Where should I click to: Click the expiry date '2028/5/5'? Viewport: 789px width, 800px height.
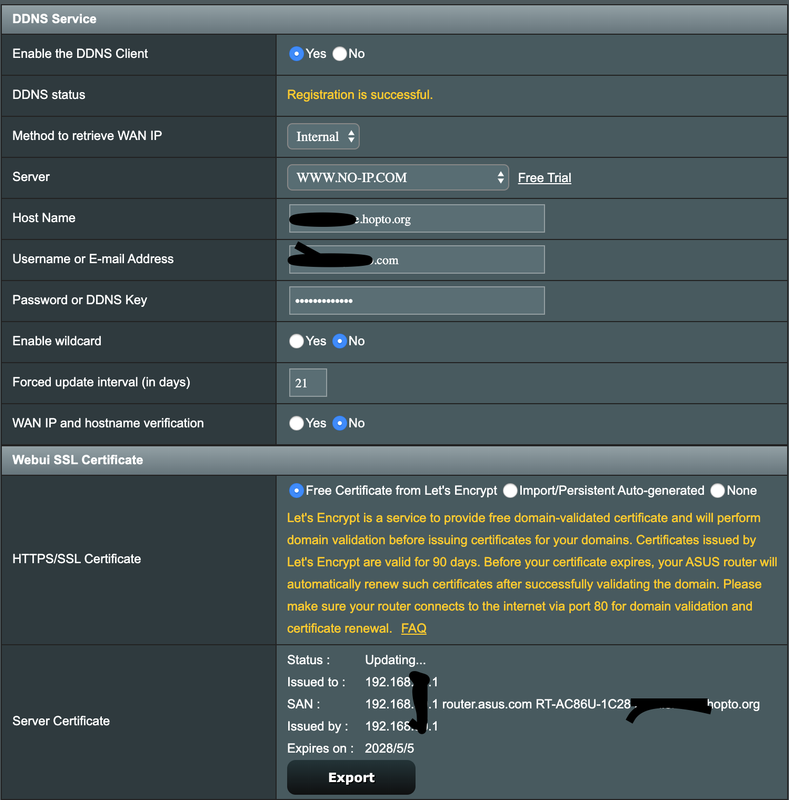[x=389, y=748]
